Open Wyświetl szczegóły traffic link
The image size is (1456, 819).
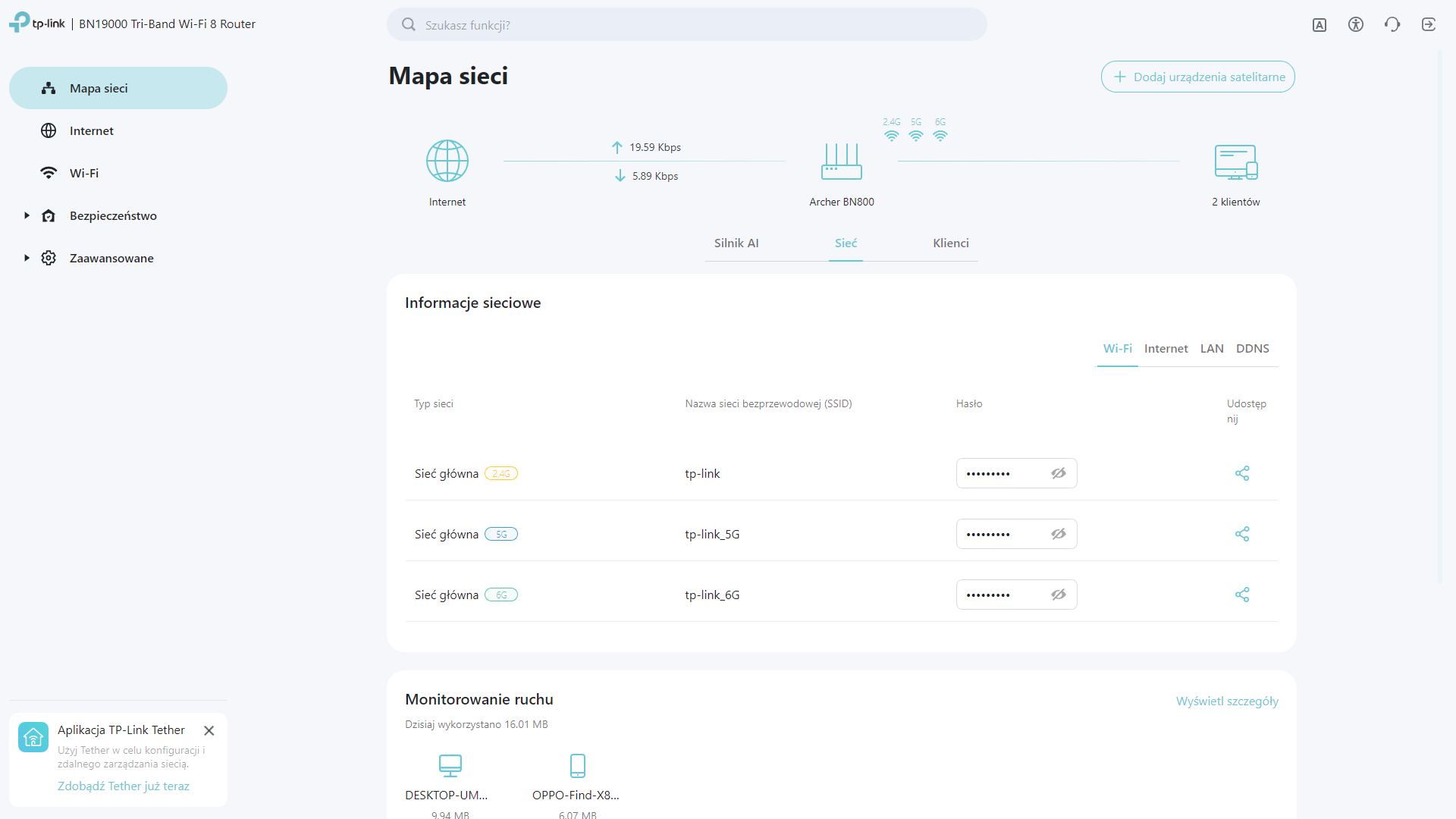coord(1227,701)
